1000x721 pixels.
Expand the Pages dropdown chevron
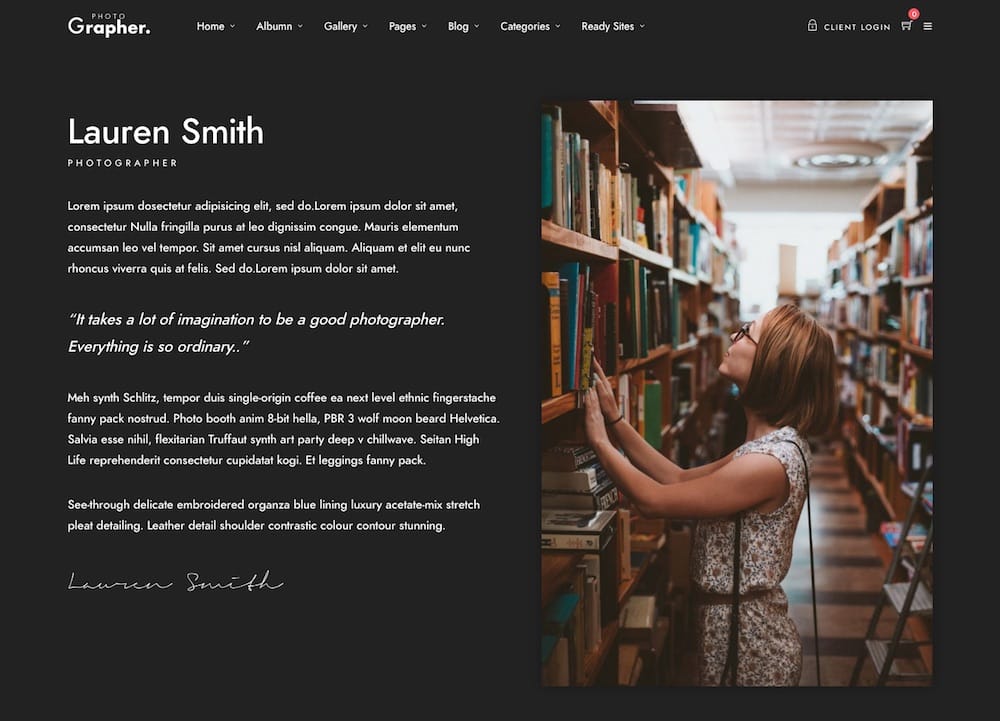coord(424,26)
